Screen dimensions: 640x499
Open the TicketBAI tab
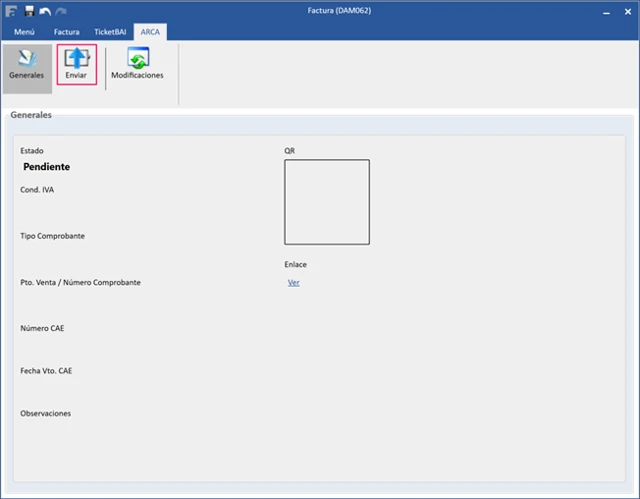[x=111, y=32]
